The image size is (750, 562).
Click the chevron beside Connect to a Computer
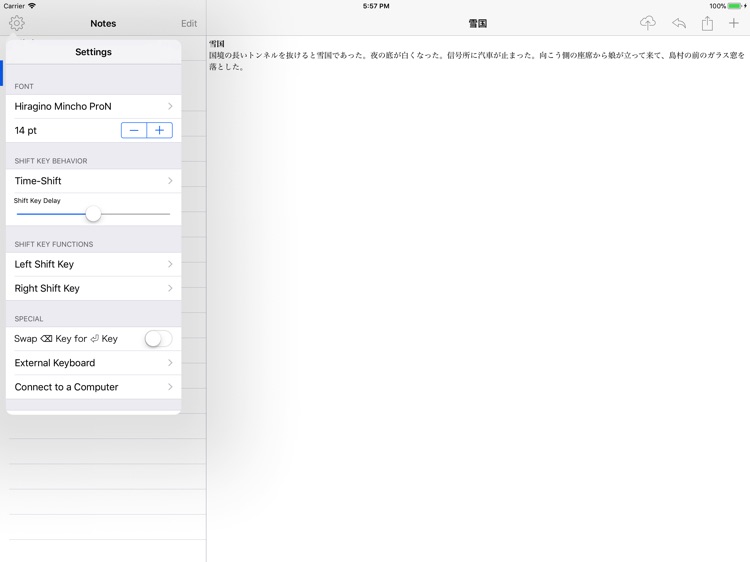pyautogui.click(x=170, y=387)
